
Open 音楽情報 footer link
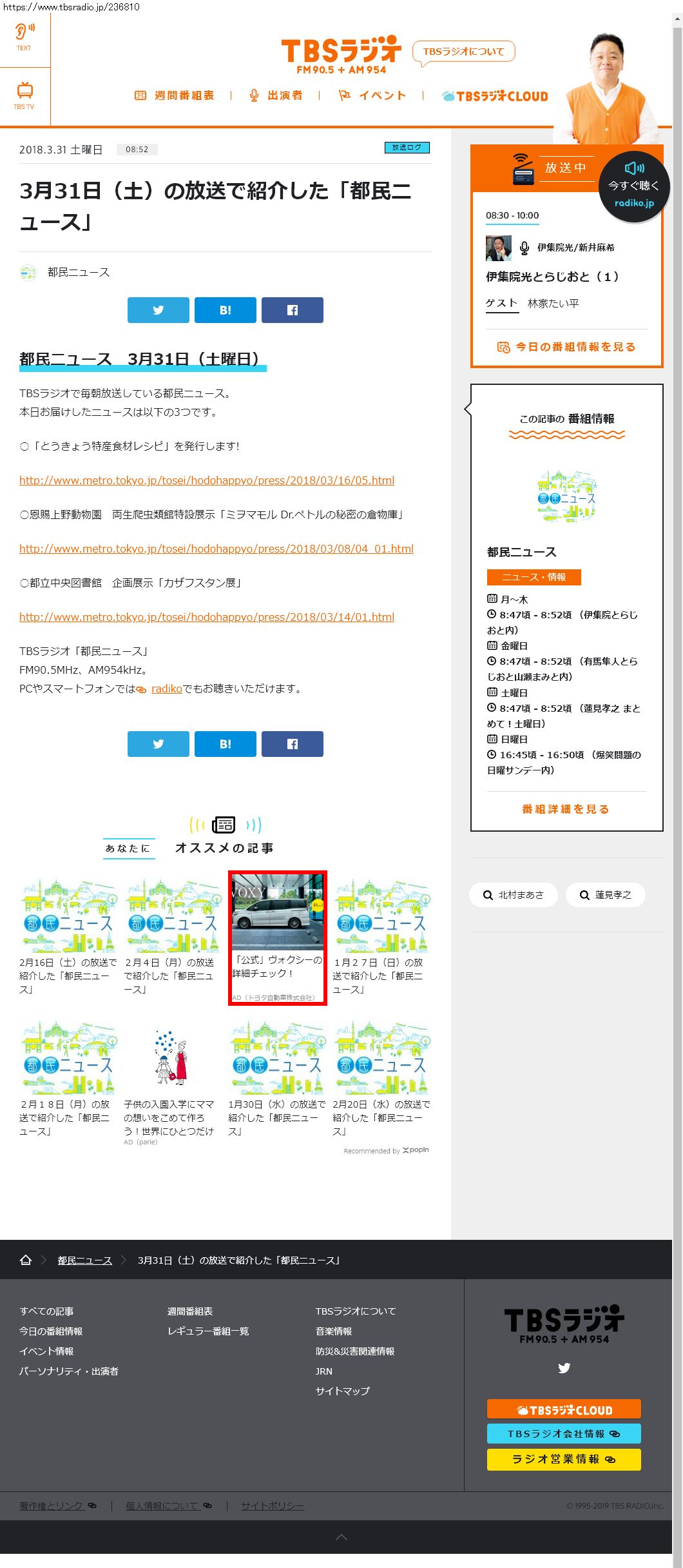click(x=334, y=1331)
